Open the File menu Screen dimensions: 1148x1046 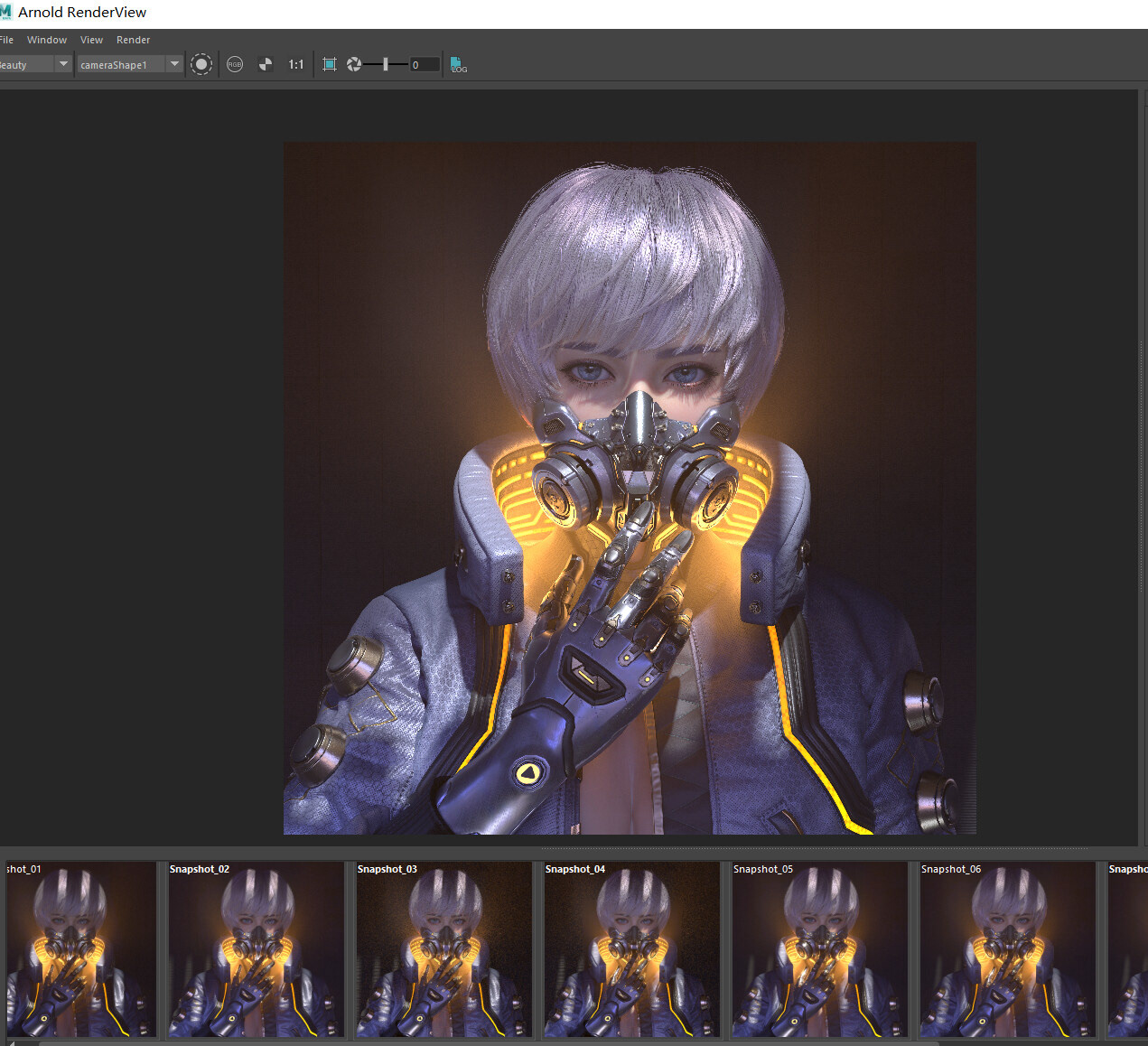tap(6, 40)
